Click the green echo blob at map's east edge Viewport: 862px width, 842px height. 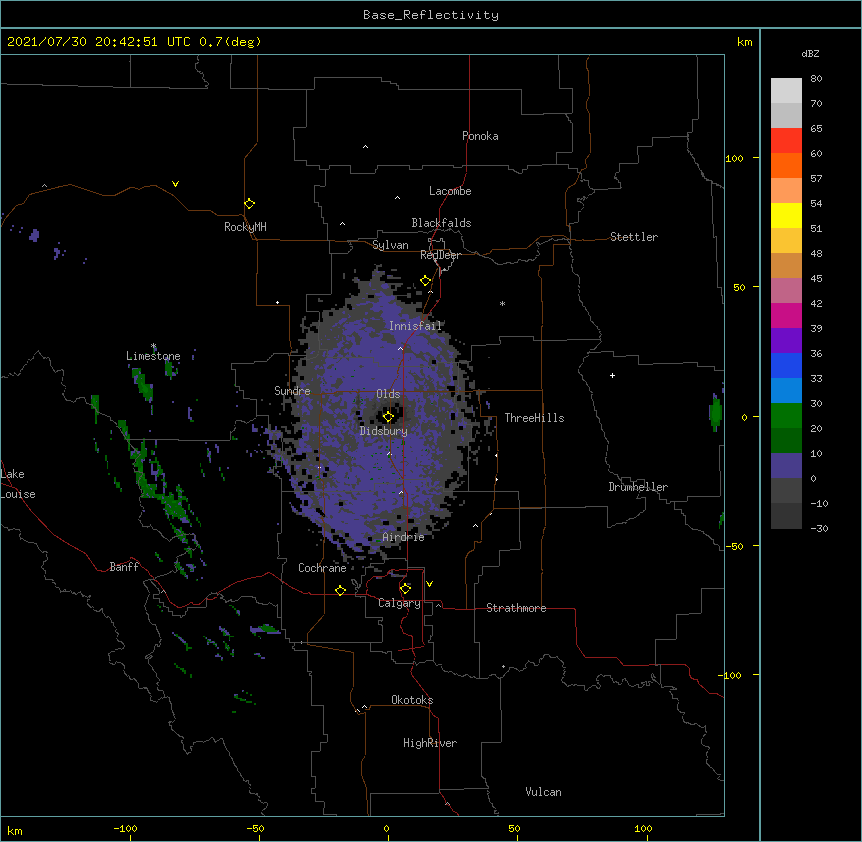click(x=715, y=413)
